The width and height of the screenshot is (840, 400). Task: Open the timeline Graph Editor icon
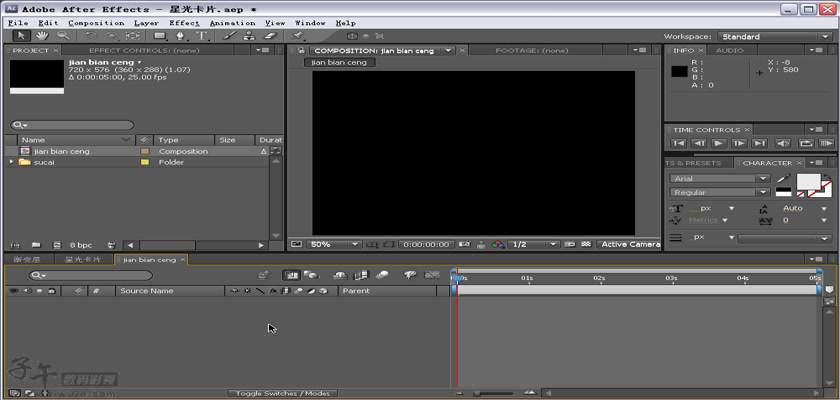point(432,275)
